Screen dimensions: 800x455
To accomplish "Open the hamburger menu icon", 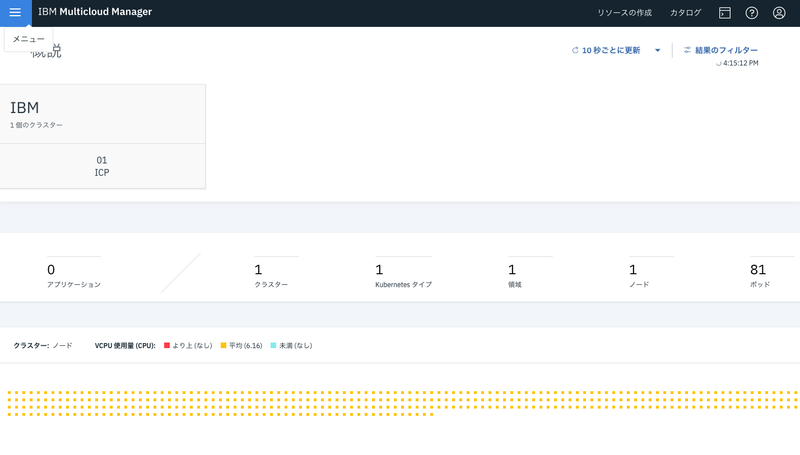I will 15,12.
